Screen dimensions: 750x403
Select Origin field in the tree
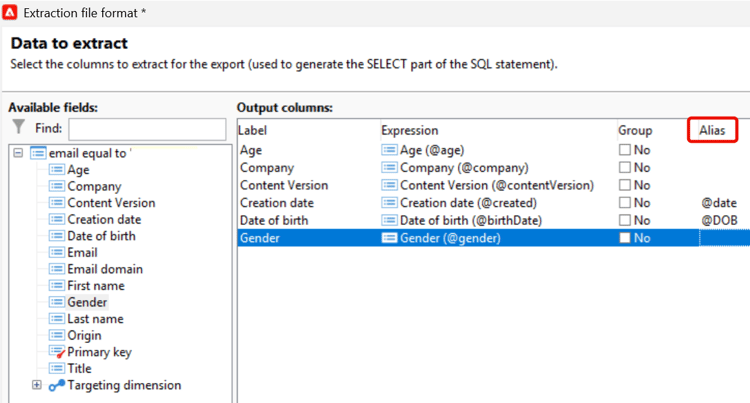tap(84, 336)
